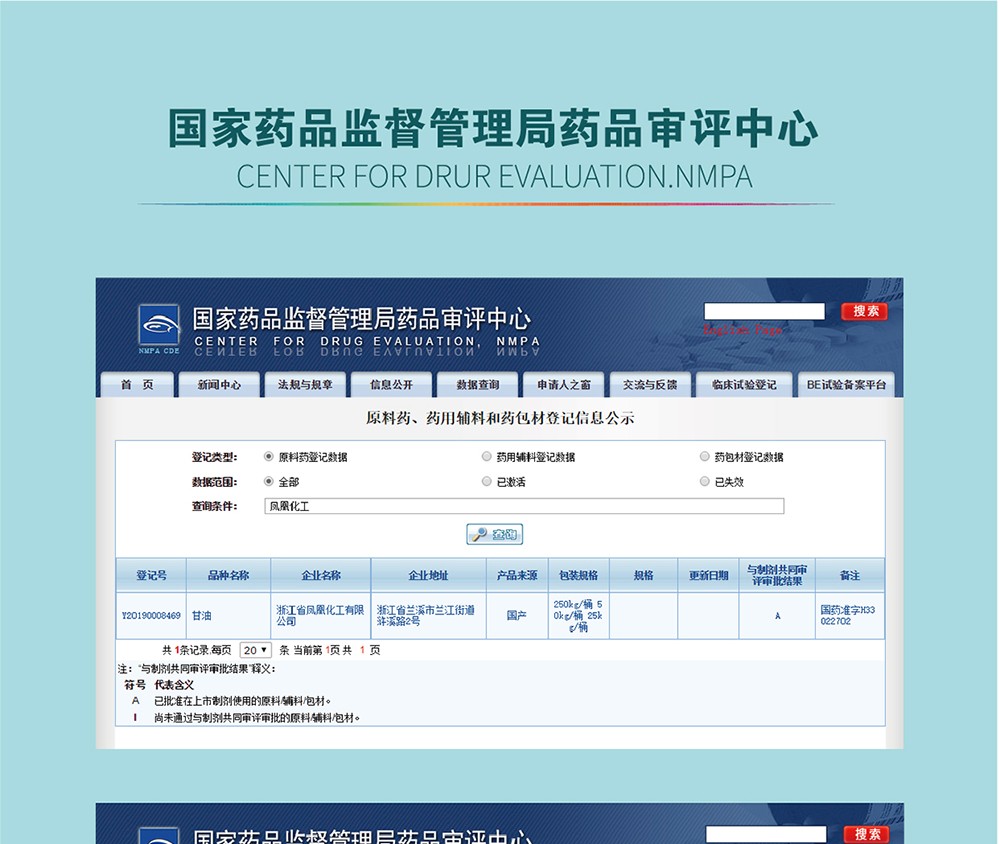The image size is (1000, 844).
Task: Click the 查询 button with magnifier icon
Action: pos(495,535)
